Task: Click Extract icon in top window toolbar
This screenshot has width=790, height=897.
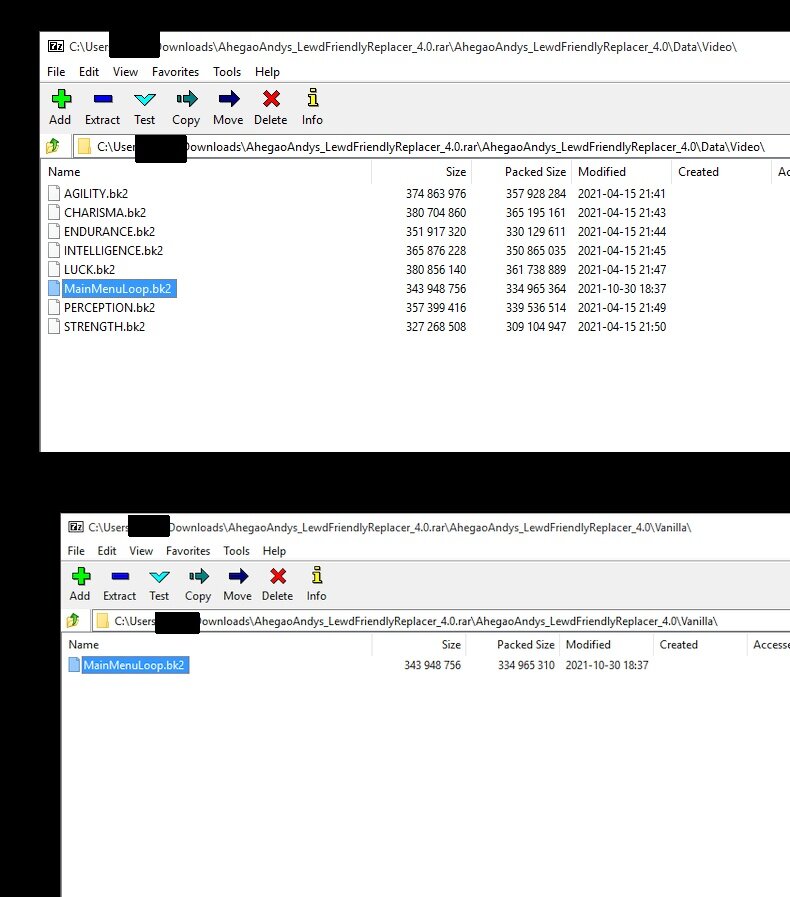Action: click(x=102, y=99)
